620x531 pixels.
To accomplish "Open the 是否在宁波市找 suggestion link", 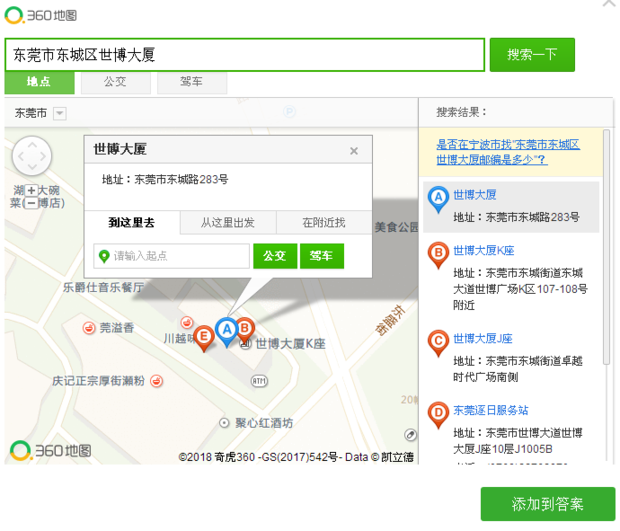I will coord(508,152).
